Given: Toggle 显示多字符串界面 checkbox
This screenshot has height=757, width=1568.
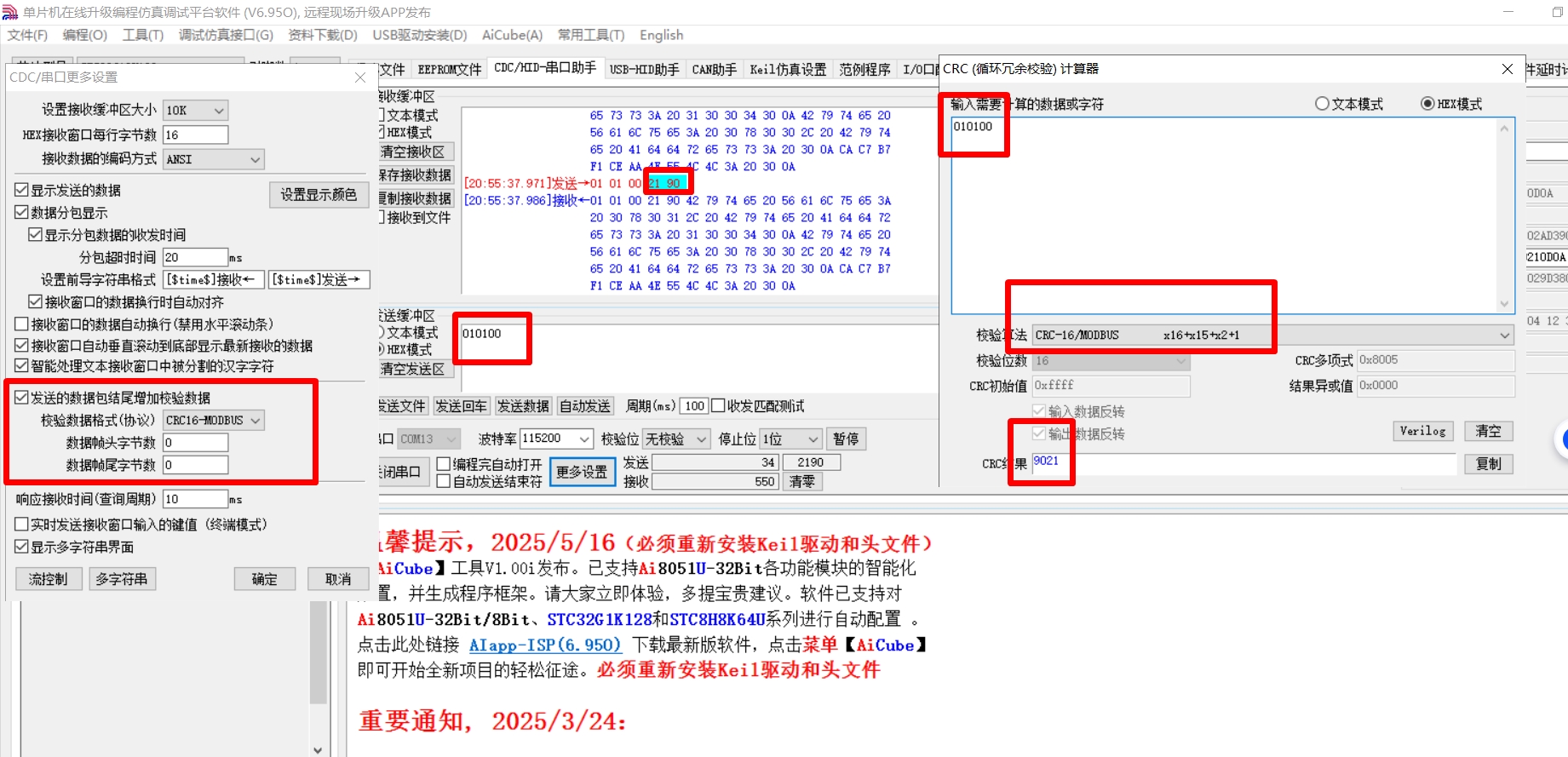Looking at the screenshot, I should click(22, 546).
